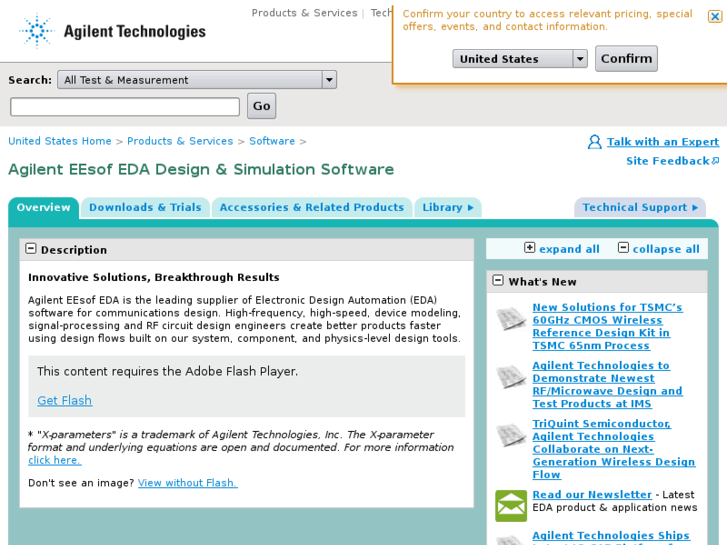Click the minus icon beside collapse all
The width and height of the screenshot is (727, 545).
tap(623, 248)
